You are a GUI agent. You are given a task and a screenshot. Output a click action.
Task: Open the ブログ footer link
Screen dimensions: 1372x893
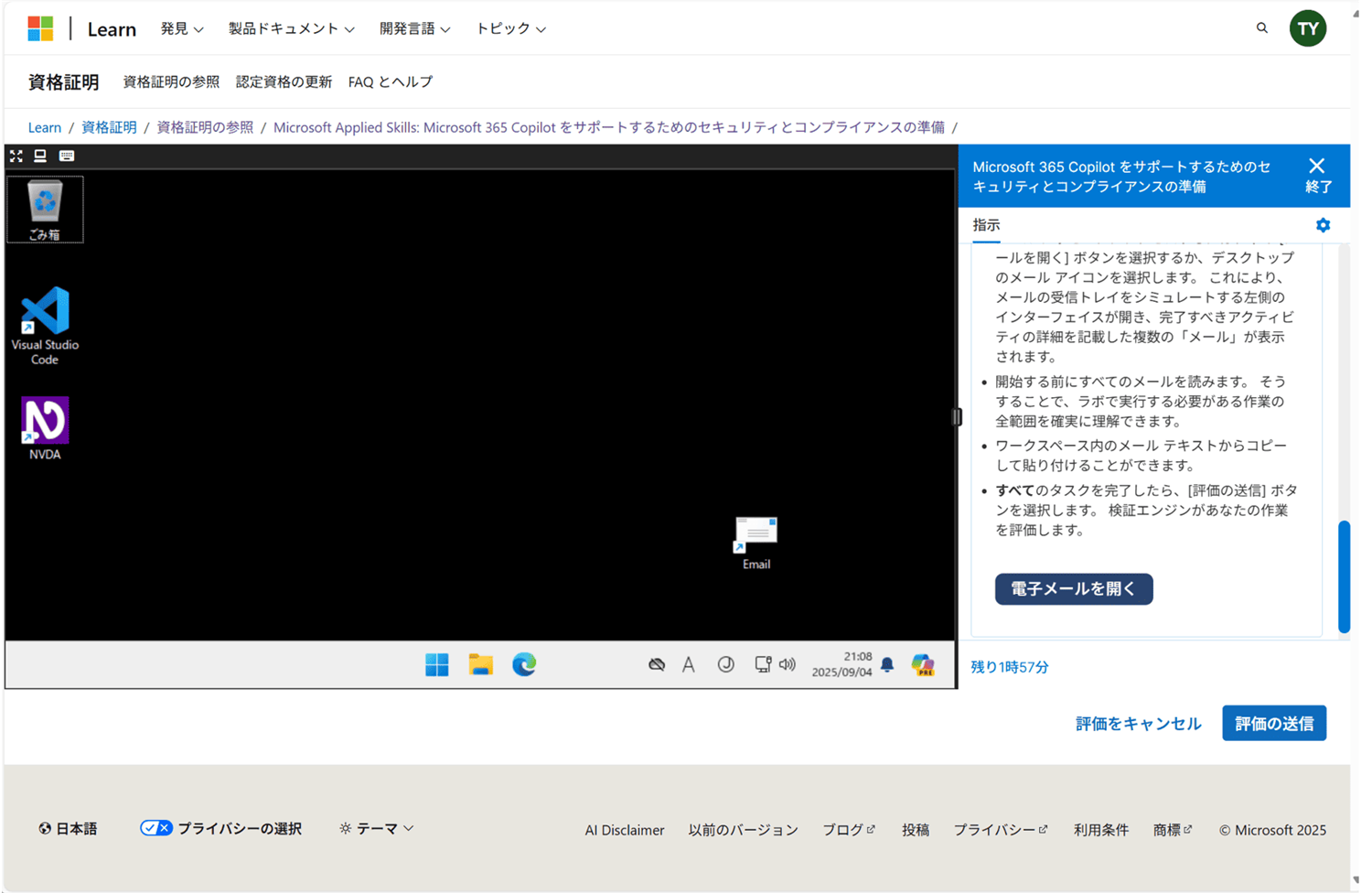pos(849,830)
